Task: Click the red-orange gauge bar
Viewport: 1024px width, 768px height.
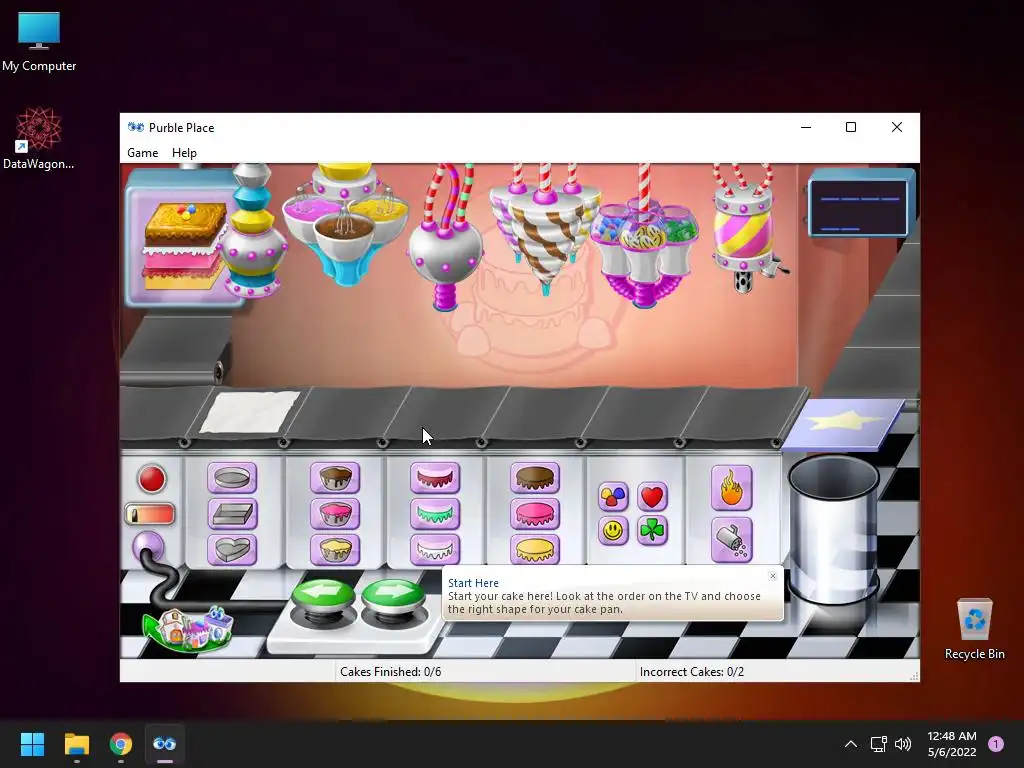Action: pyautogui.click(x=150, y=514)
